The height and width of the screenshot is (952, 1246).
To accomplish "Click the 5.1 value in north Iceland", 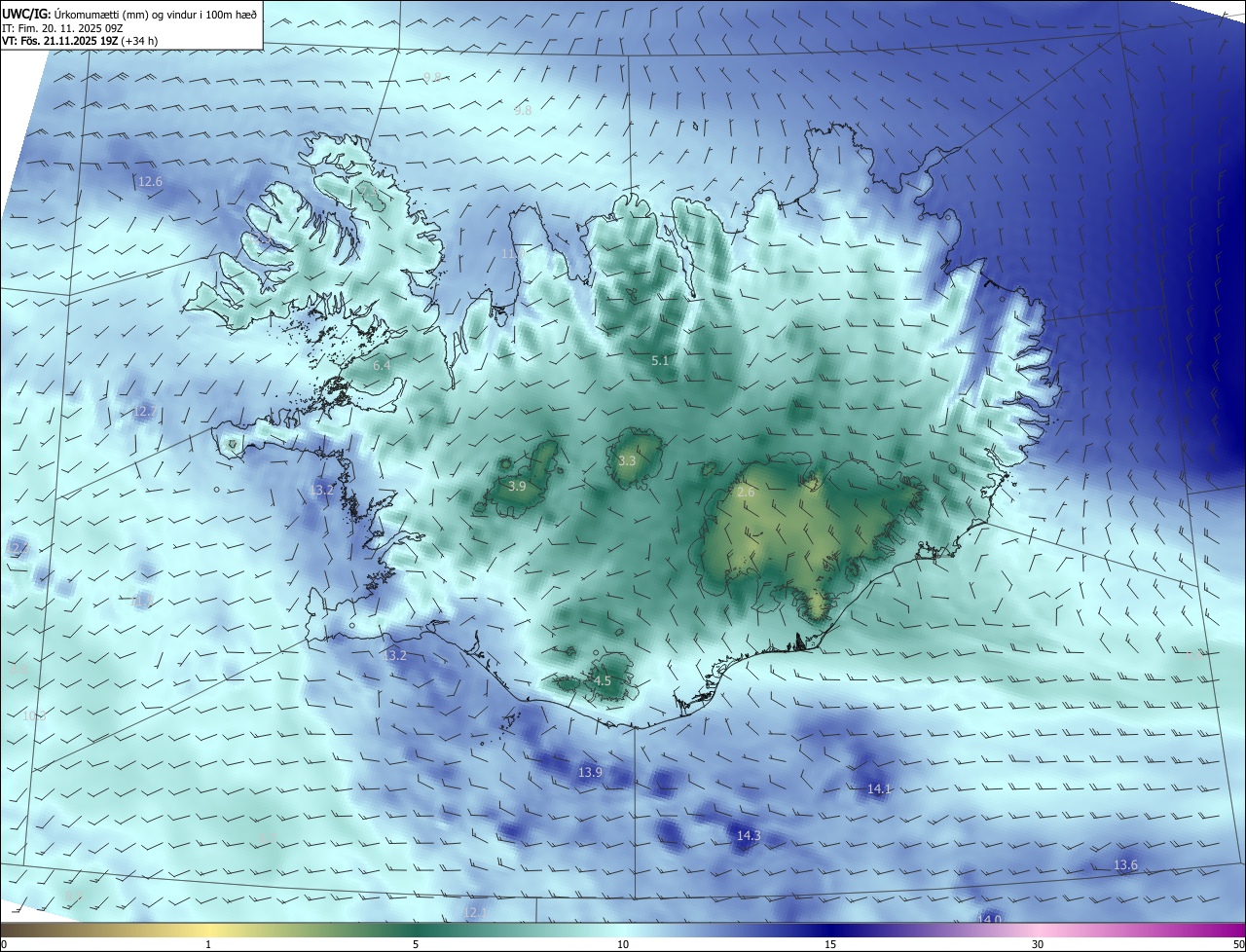I will (660, 361).
